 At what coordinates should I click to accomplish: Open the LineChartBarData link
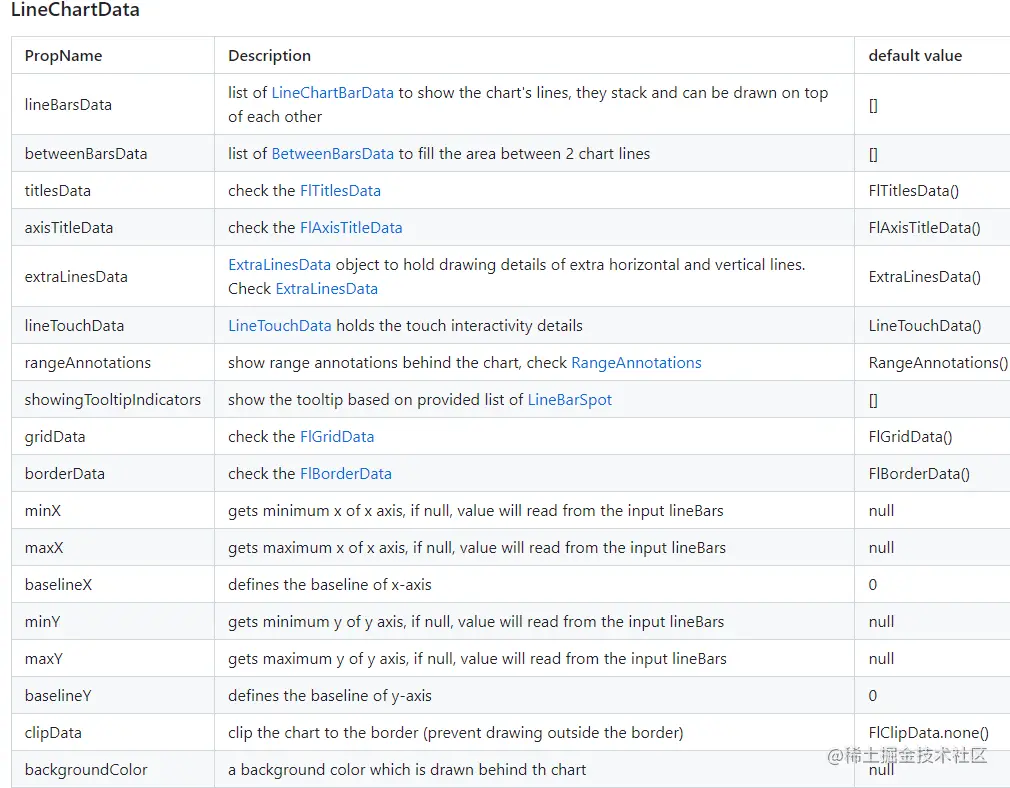333,93
